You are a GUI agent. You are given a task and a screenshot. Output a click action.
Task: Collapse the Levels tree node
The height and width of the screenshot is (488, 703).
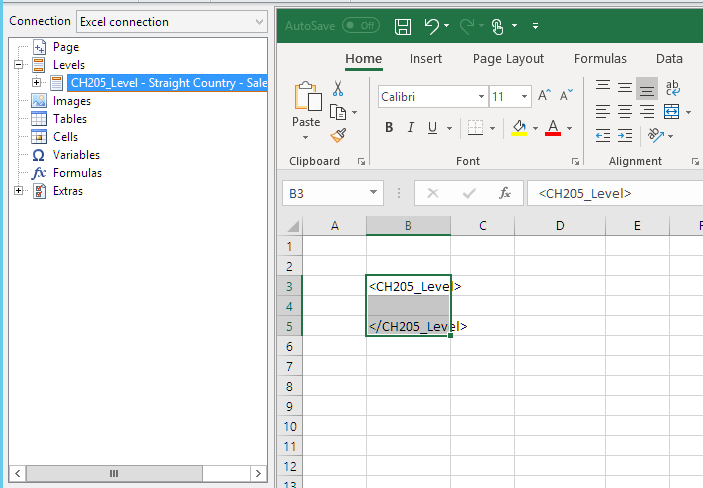(18, 65)
